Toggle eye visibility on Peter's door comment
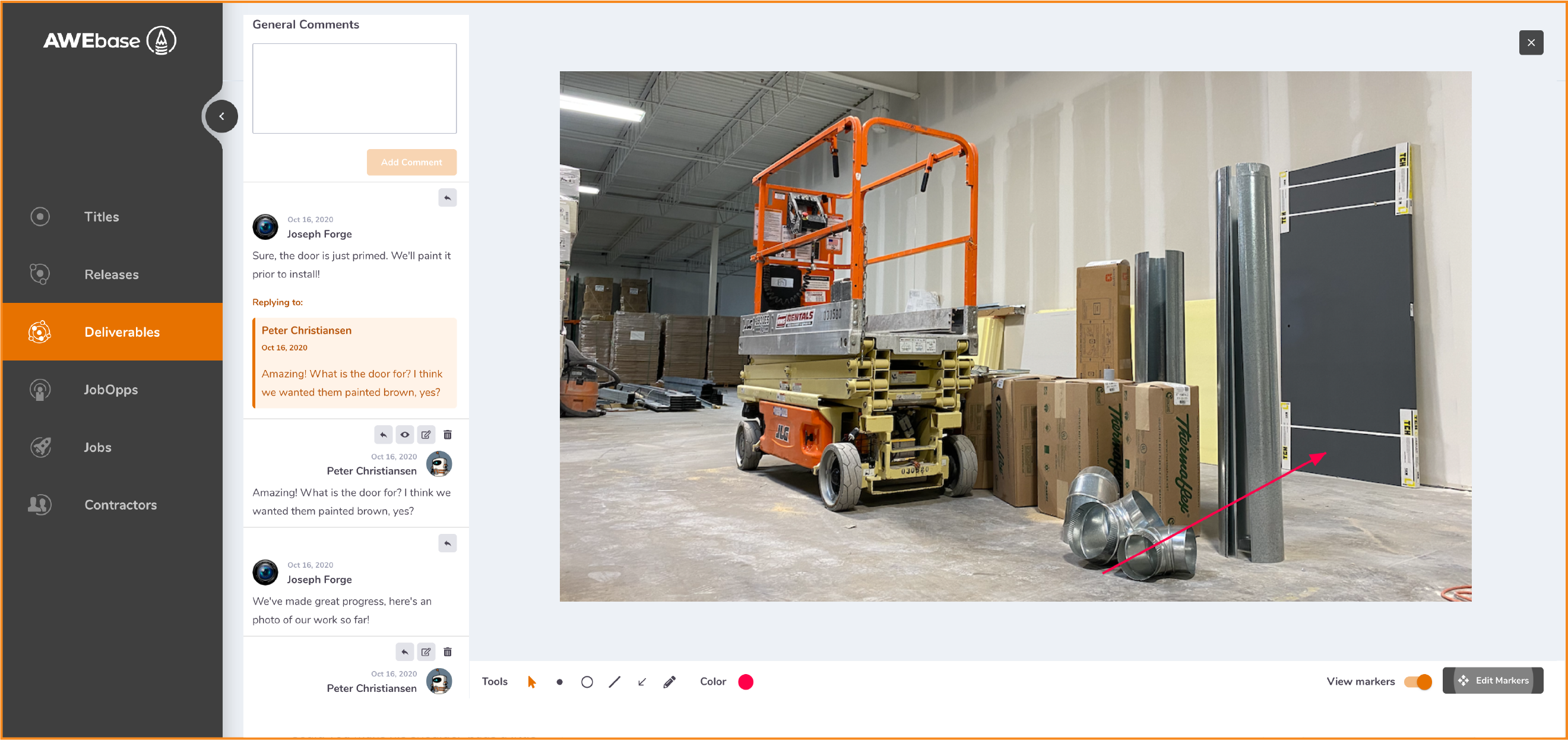Image resolution: width=1568 pixels, height=740 pixels. (x=405, y=434)
